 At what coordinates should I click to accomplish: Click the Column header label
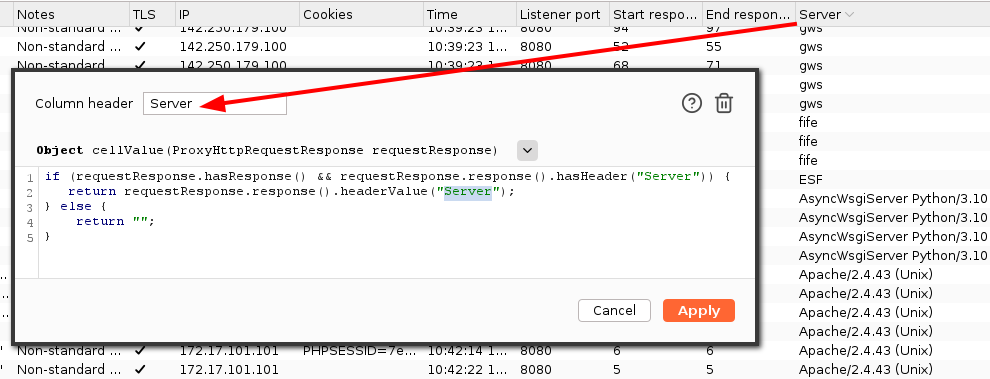[x=84, y=104]
